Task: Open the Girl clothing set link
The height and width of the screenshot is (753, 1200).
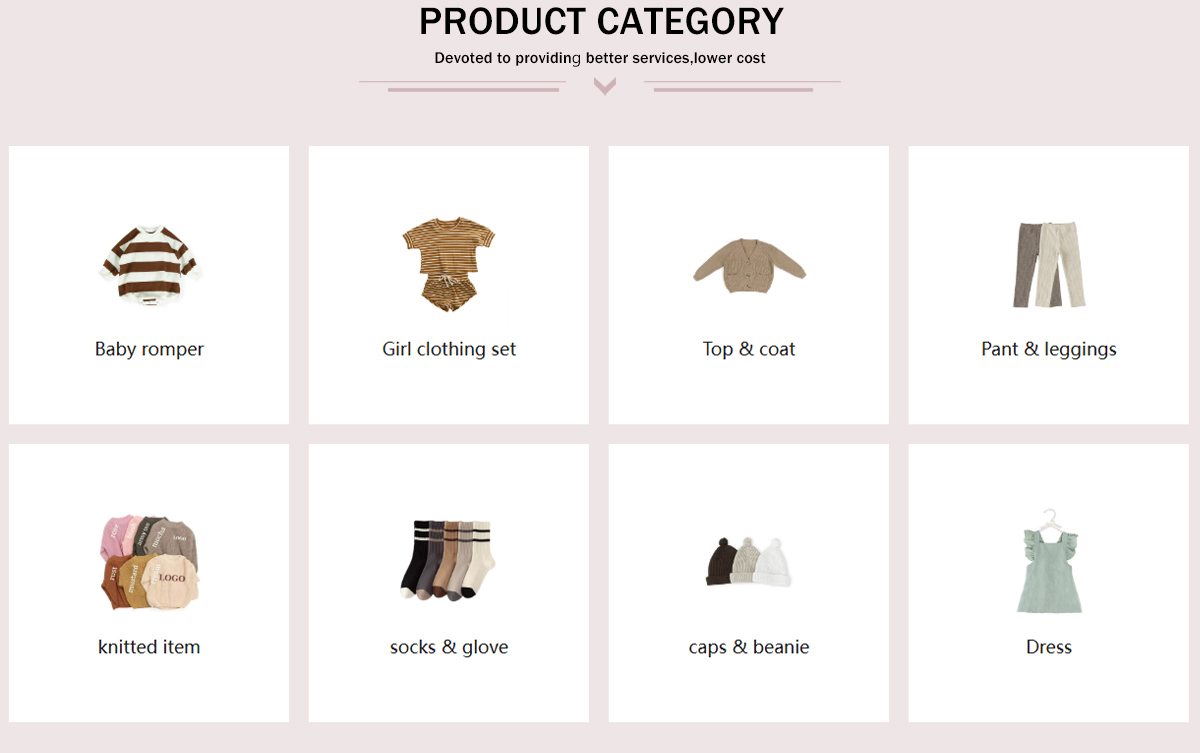Action: (449, 349)
